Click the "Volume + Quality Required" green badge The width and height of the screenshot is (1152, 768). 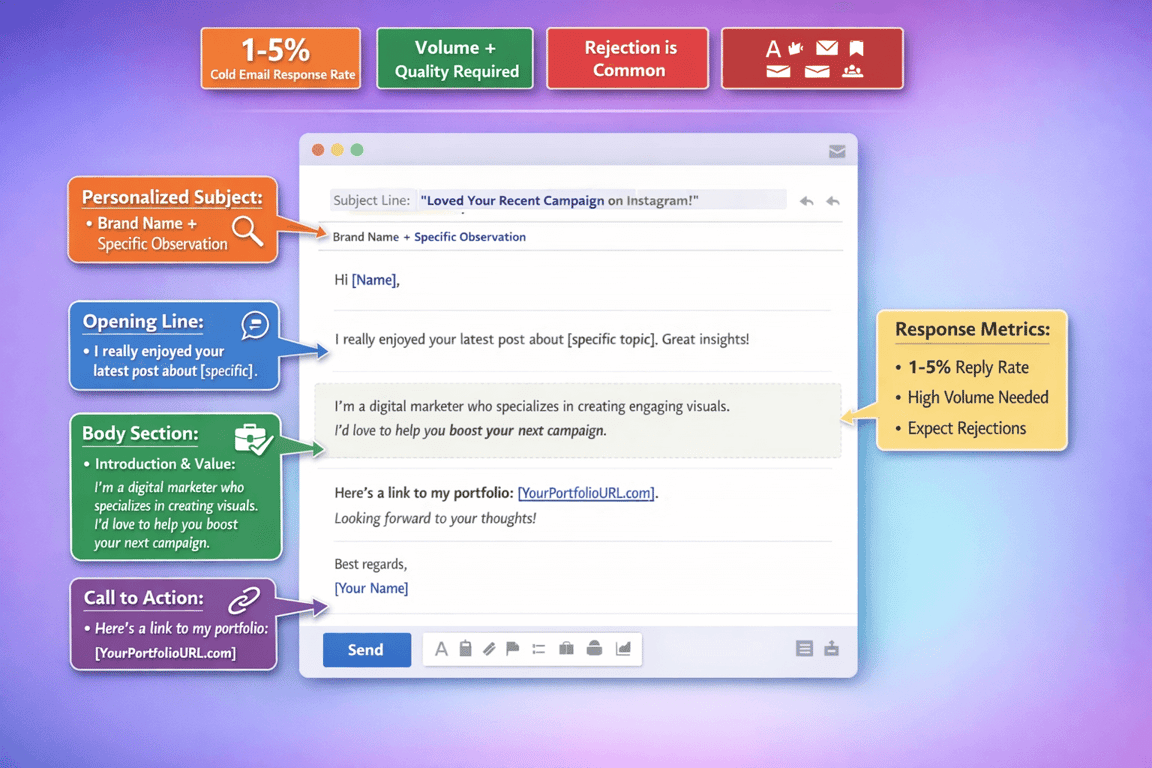click(456, 59)
